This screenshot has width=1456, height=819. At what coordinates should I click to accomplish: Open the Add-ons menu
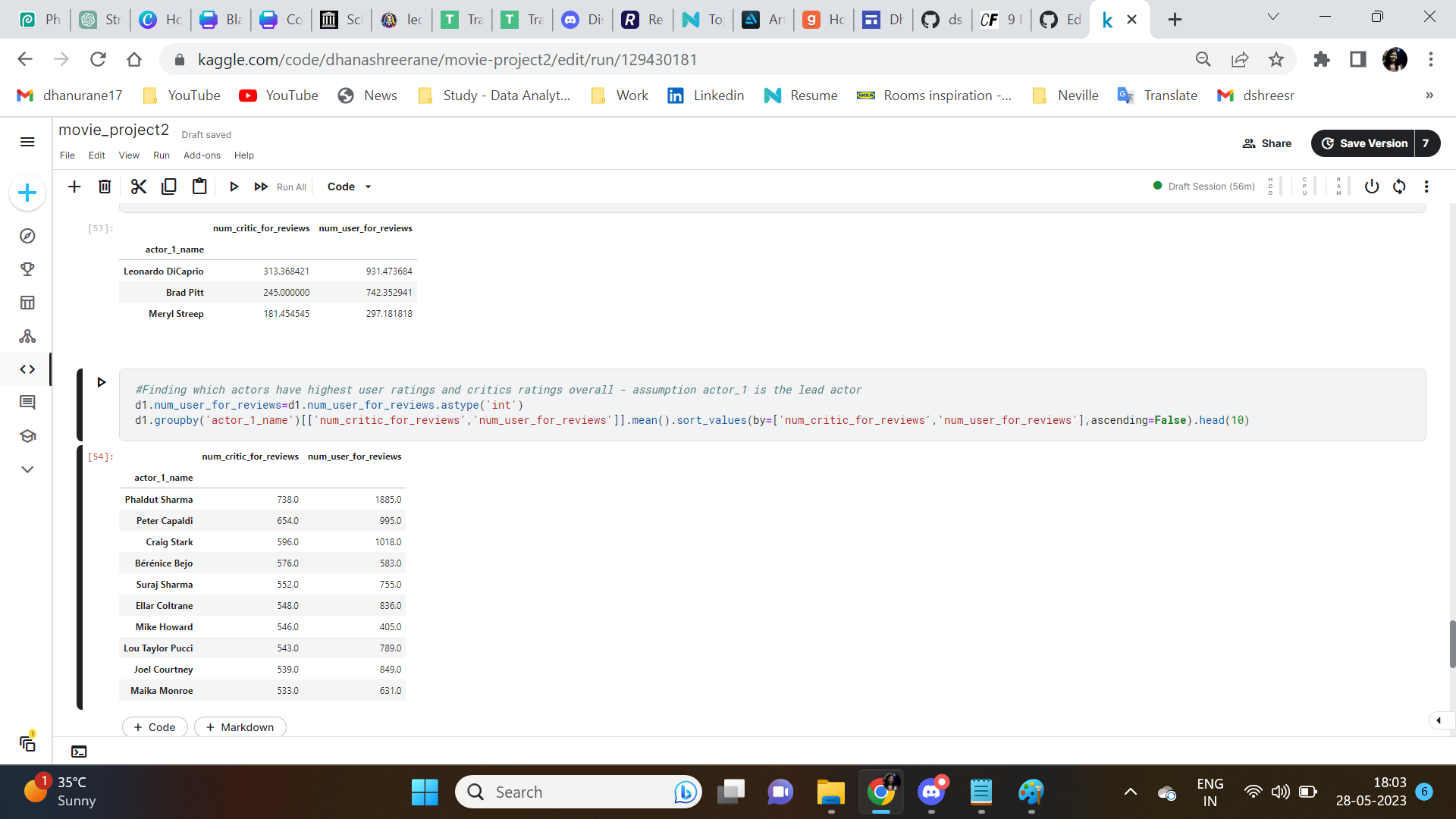pos(202,155)
